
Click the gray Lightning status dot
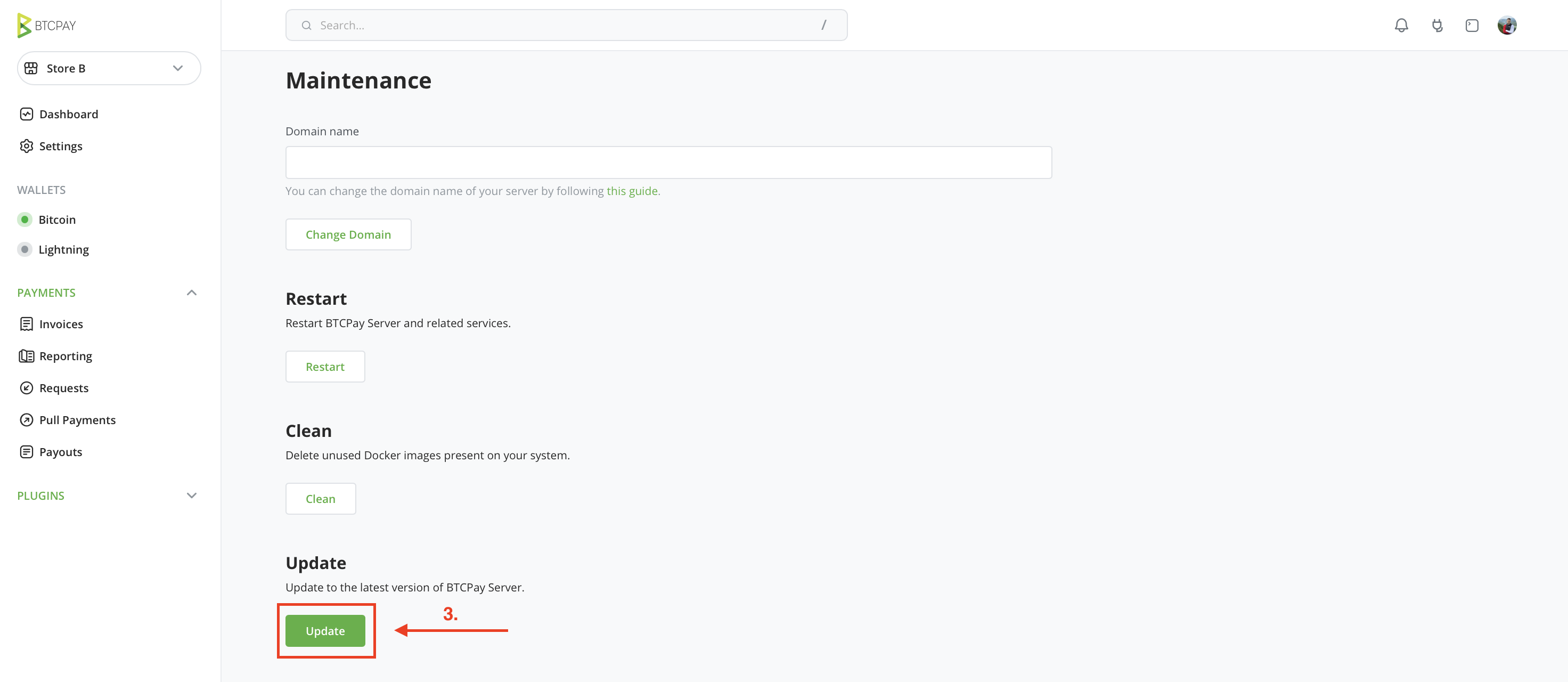(24, 249)
